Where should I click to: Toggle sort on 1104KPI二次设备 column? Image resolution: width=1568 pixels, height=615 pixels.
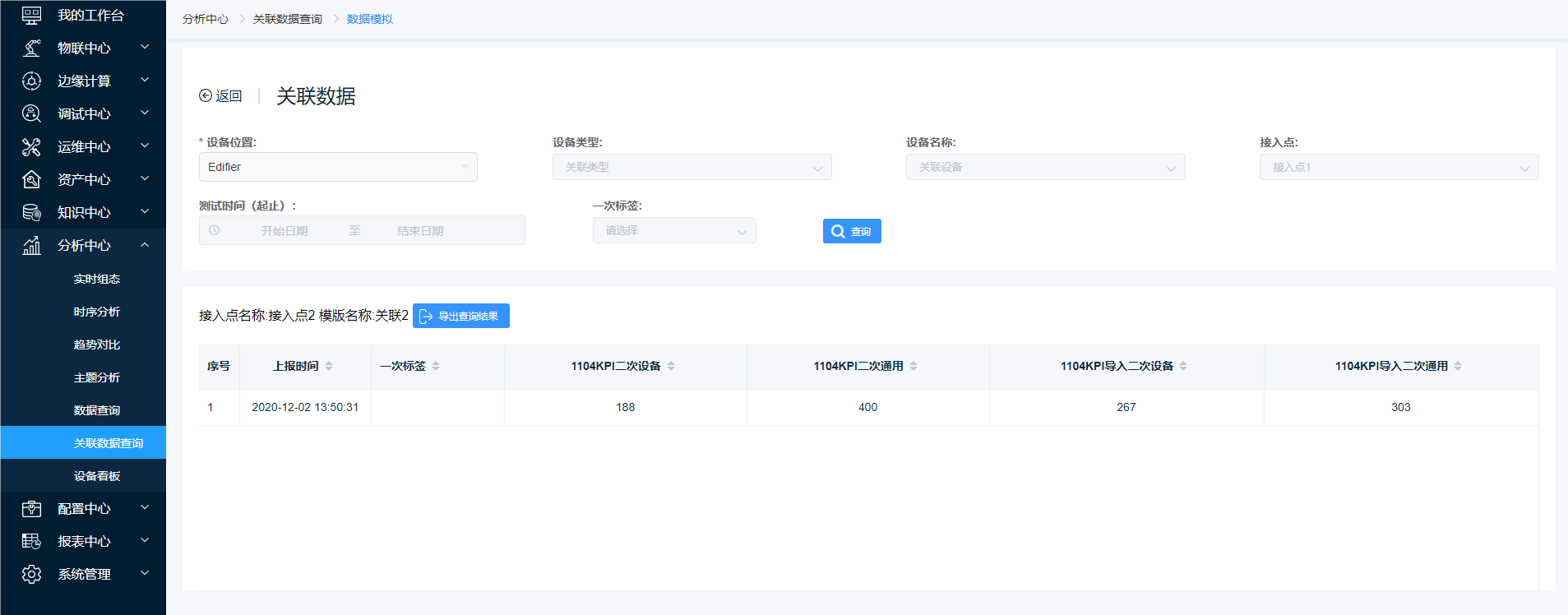671,366
